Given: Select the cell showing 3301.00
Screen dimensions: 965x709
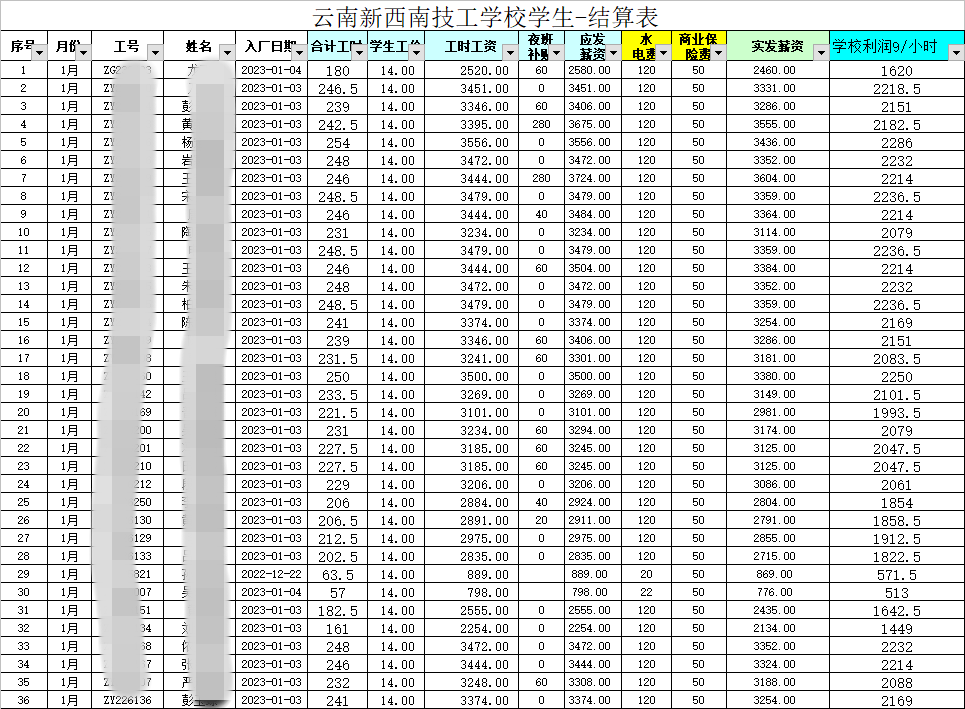Looking at the screenshot, I should pyautogui.click(x=593, y=358).
